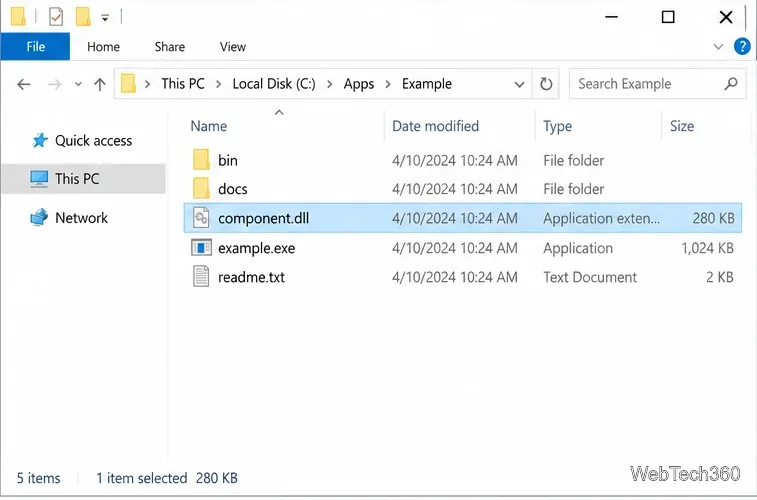The image size is (757, 500).
Task: Sort by the Size column header
Action: (682, 126)
